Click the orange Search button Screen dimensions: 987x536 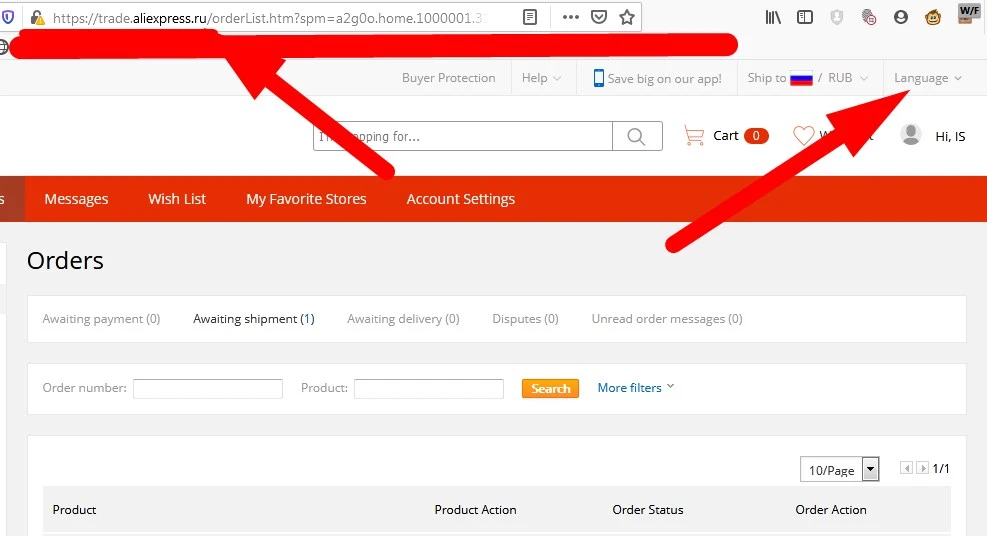click(550, 388)
